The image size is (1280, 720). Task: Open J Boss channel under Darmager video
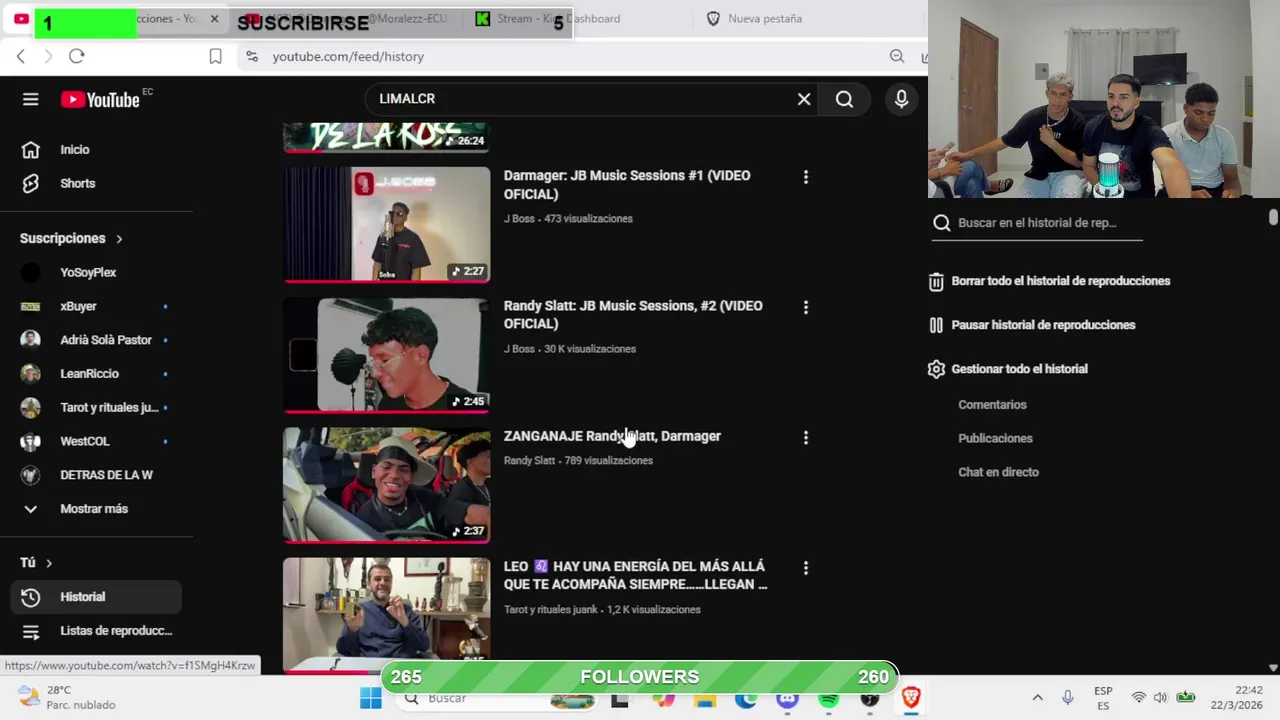coord(519,218)
